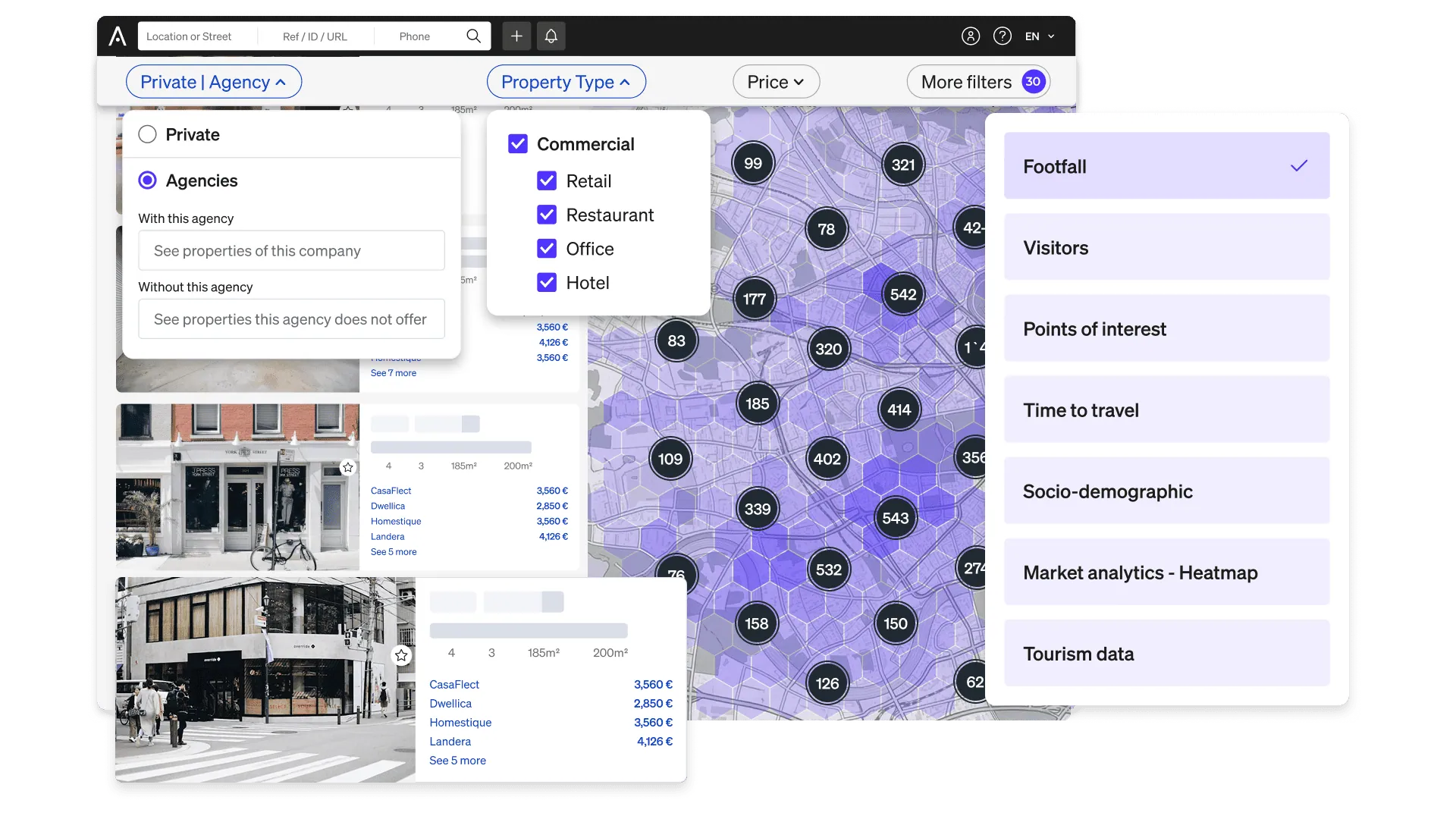Favorite the brick storefront listing star
The width and height of the screenshot is (1456, 819).
pos(348,467)
